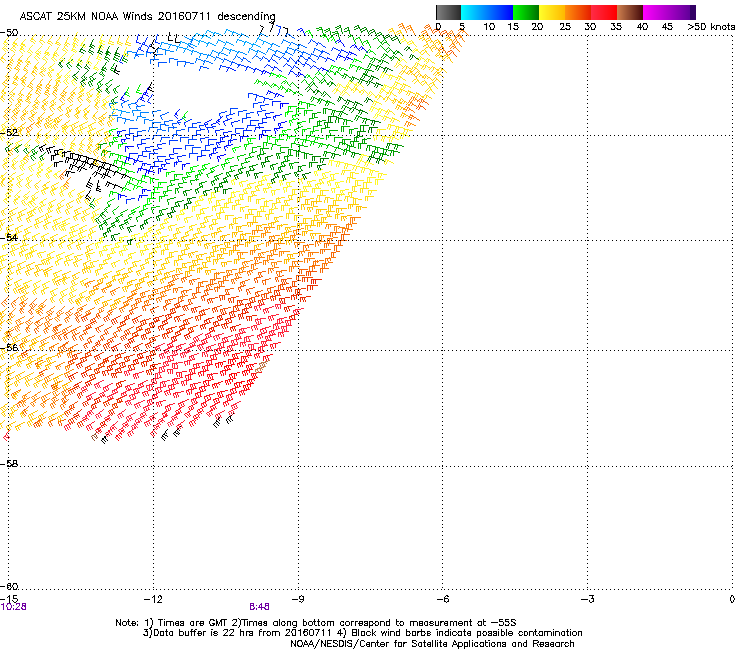Click the '>50 knots' legend label
Viewport: 740px width, 650px height.
pyautogui.click(x=711, y=27)
